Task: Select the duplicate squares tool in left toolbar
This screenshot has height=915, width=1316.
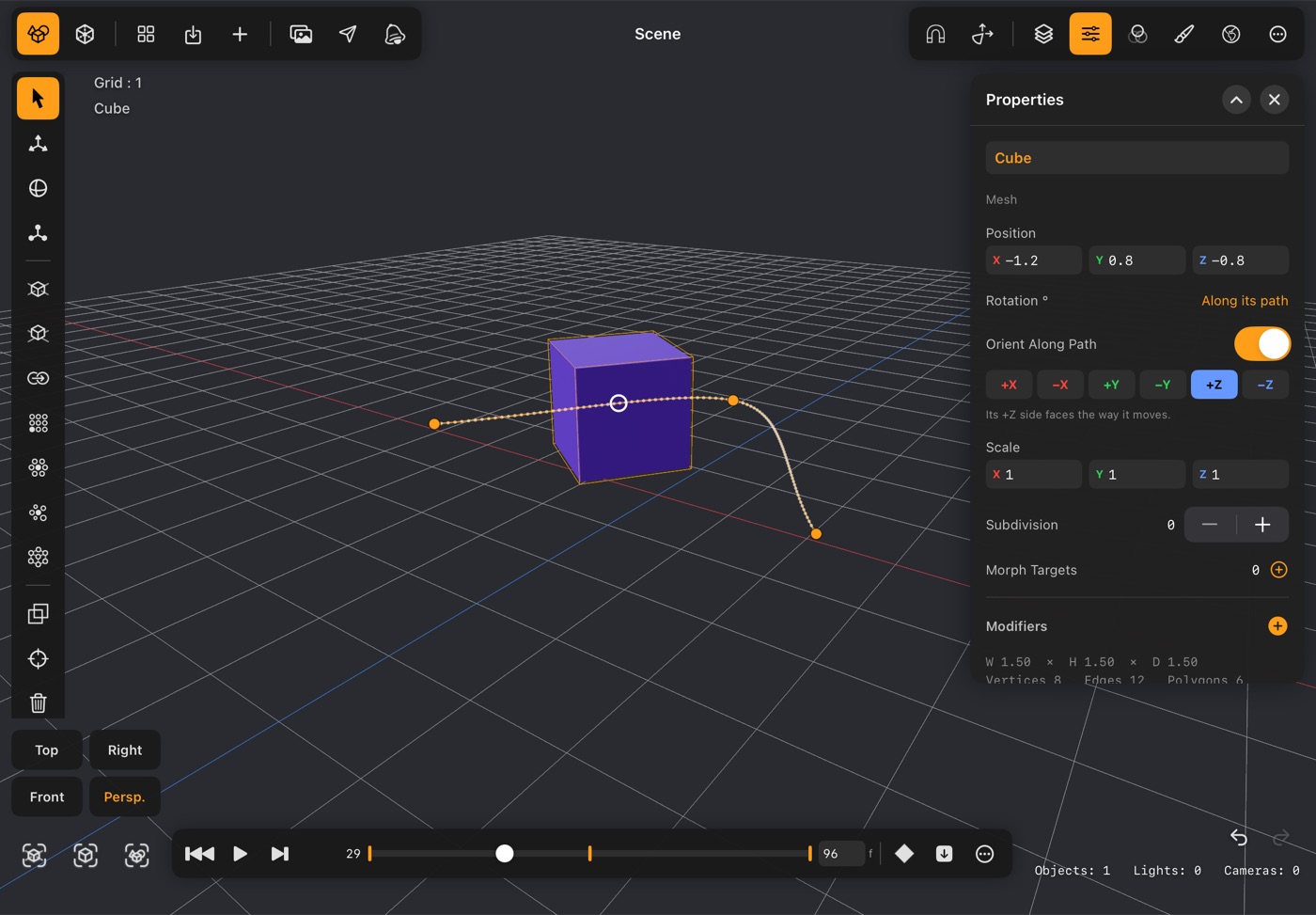Action: click(38, 613)
